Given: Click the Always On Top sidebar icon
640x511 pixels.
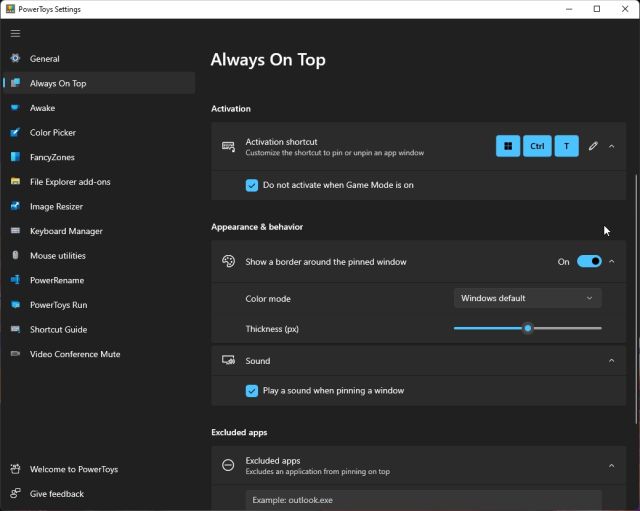Looking at the screenshot, I should pyautogui.click(x=15, y=83).
